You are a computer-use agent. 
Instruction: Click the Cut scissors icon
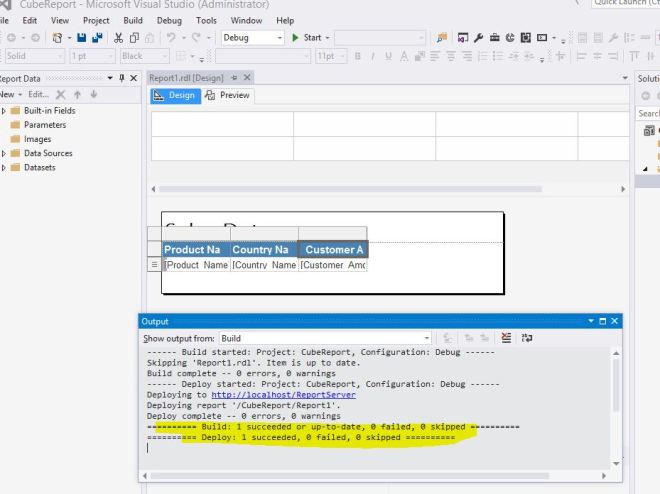120,38
